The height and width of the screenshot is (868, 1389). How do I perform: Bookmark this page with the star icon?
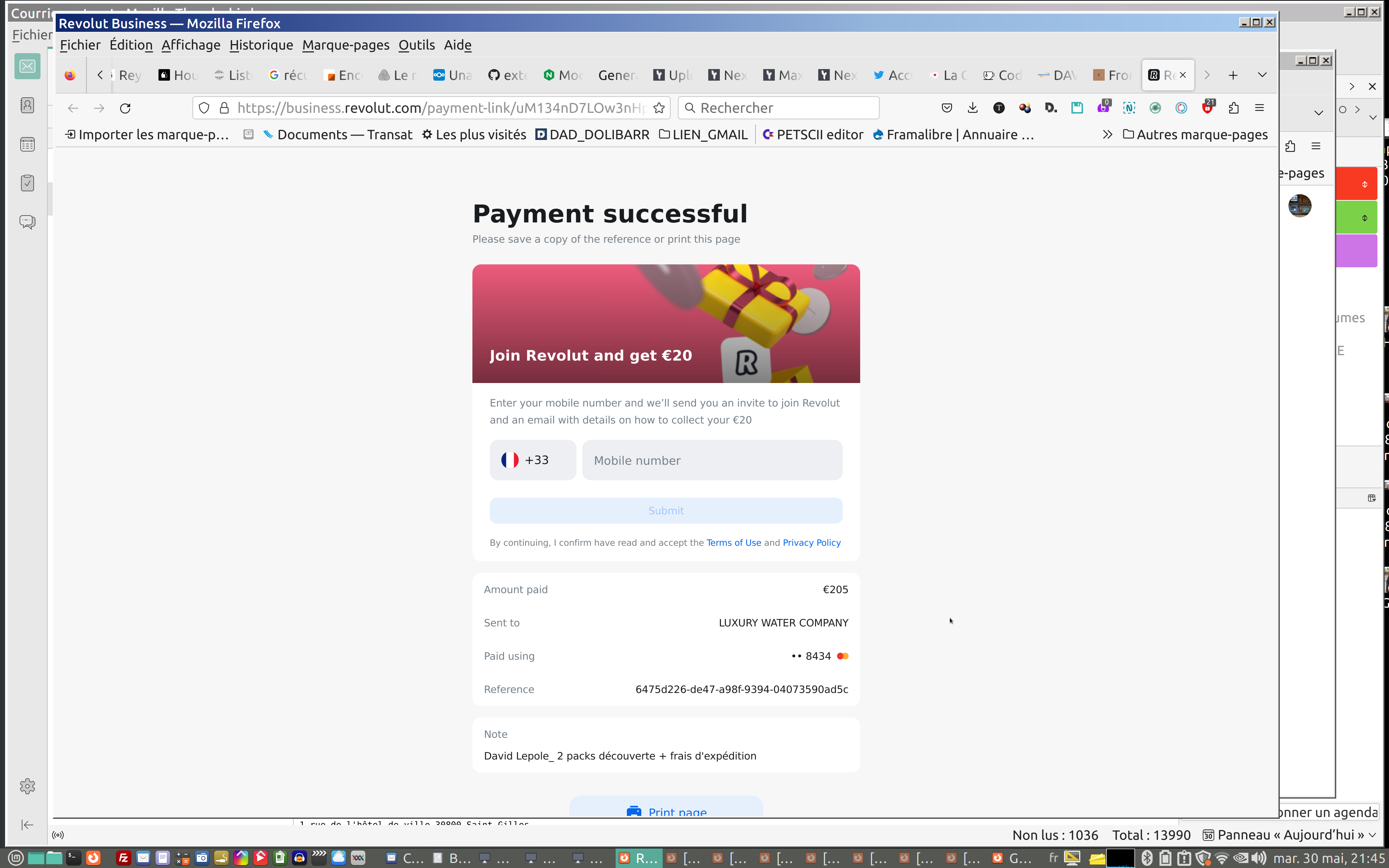pos(659,108)
